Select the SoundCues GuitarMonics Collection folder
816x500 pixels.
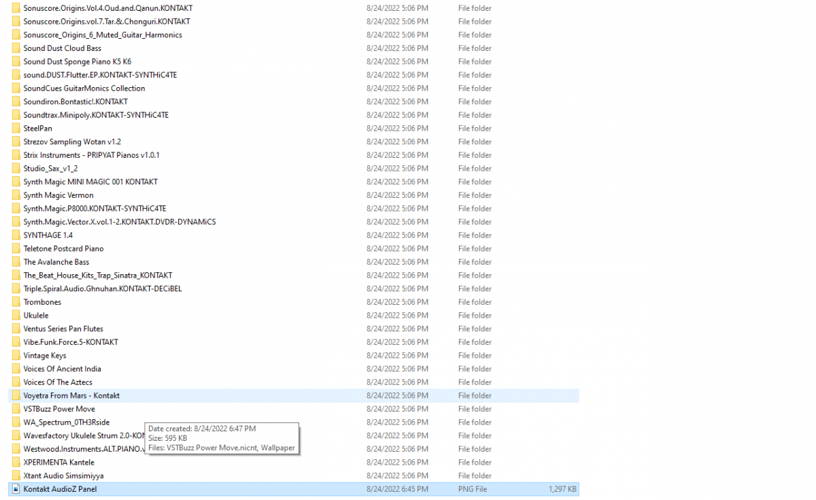click(x=84, y=88)
